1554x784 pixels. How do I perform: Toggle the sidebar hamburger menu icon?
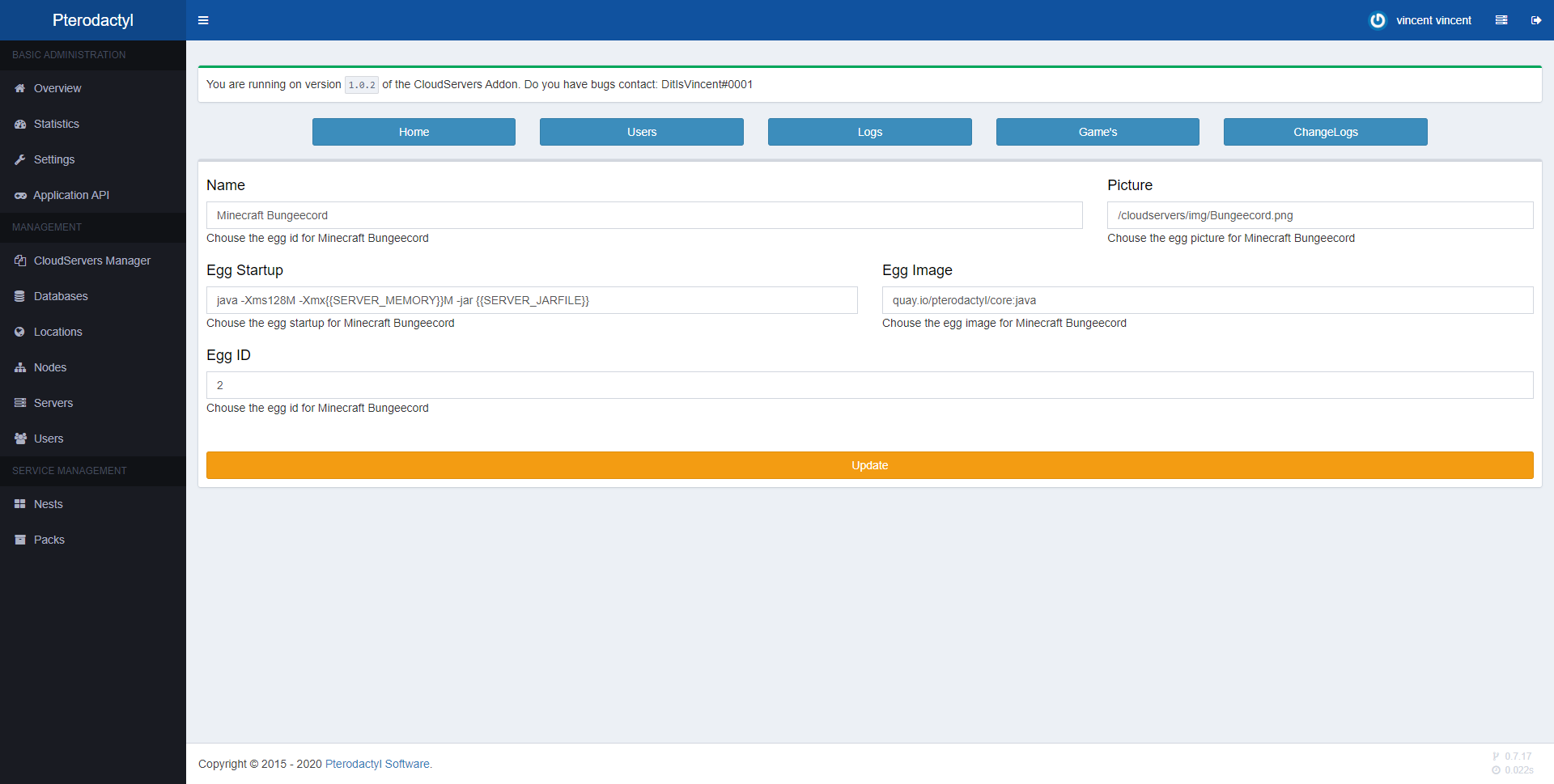click(203, 20)
